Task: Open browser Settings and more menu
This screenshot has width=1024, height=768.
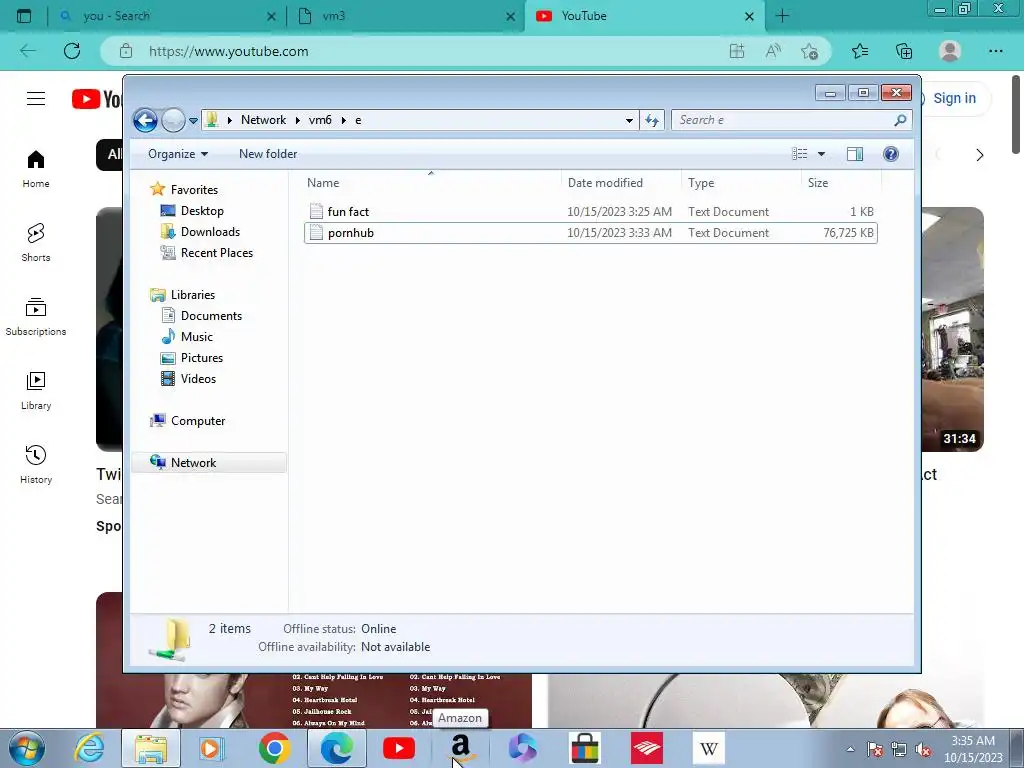Action: tap(995, 51)
